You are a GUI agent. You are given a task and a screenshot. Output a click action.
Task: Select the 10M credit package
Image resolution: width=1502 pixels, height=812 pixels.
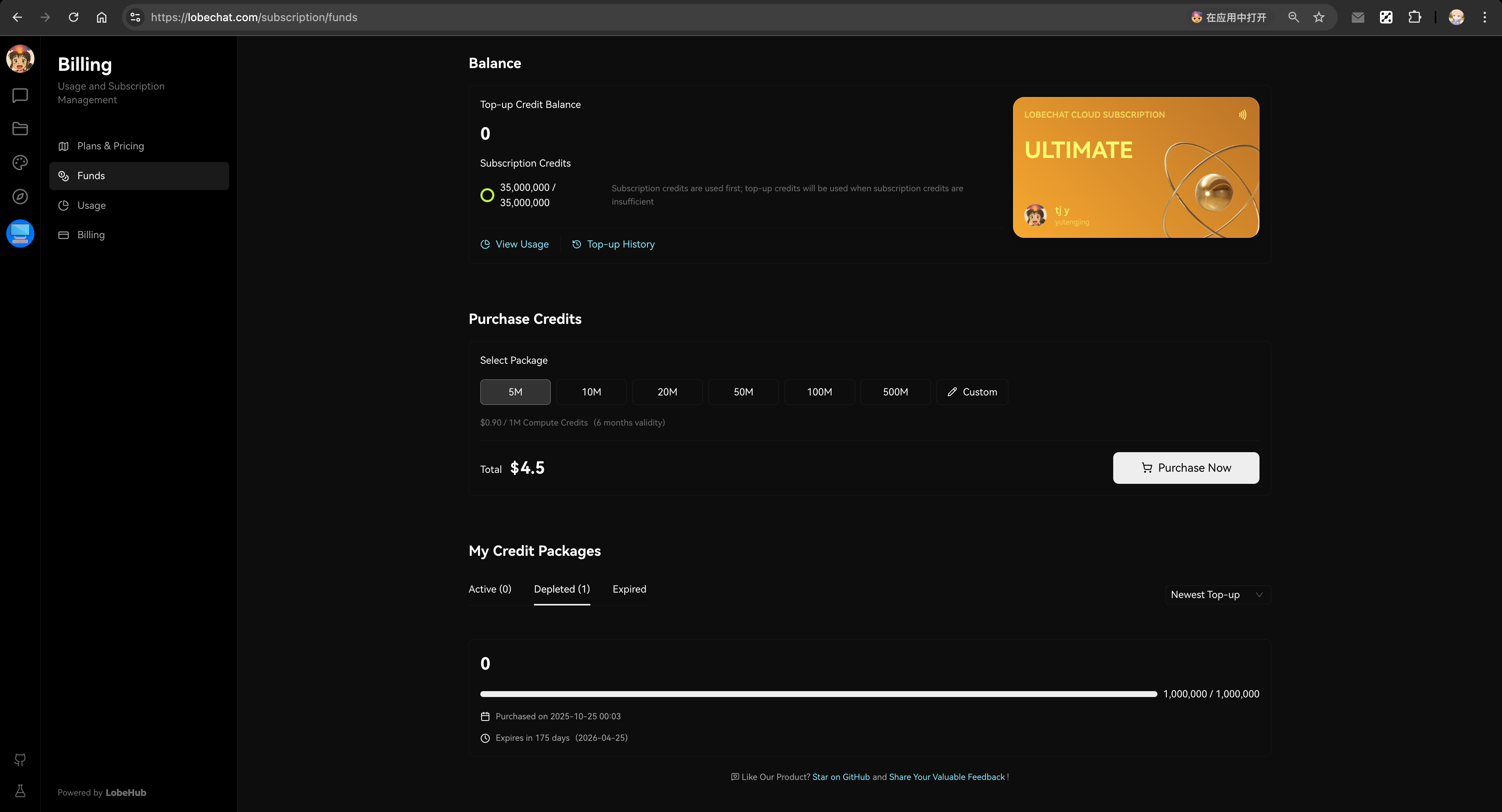point(591,392)
